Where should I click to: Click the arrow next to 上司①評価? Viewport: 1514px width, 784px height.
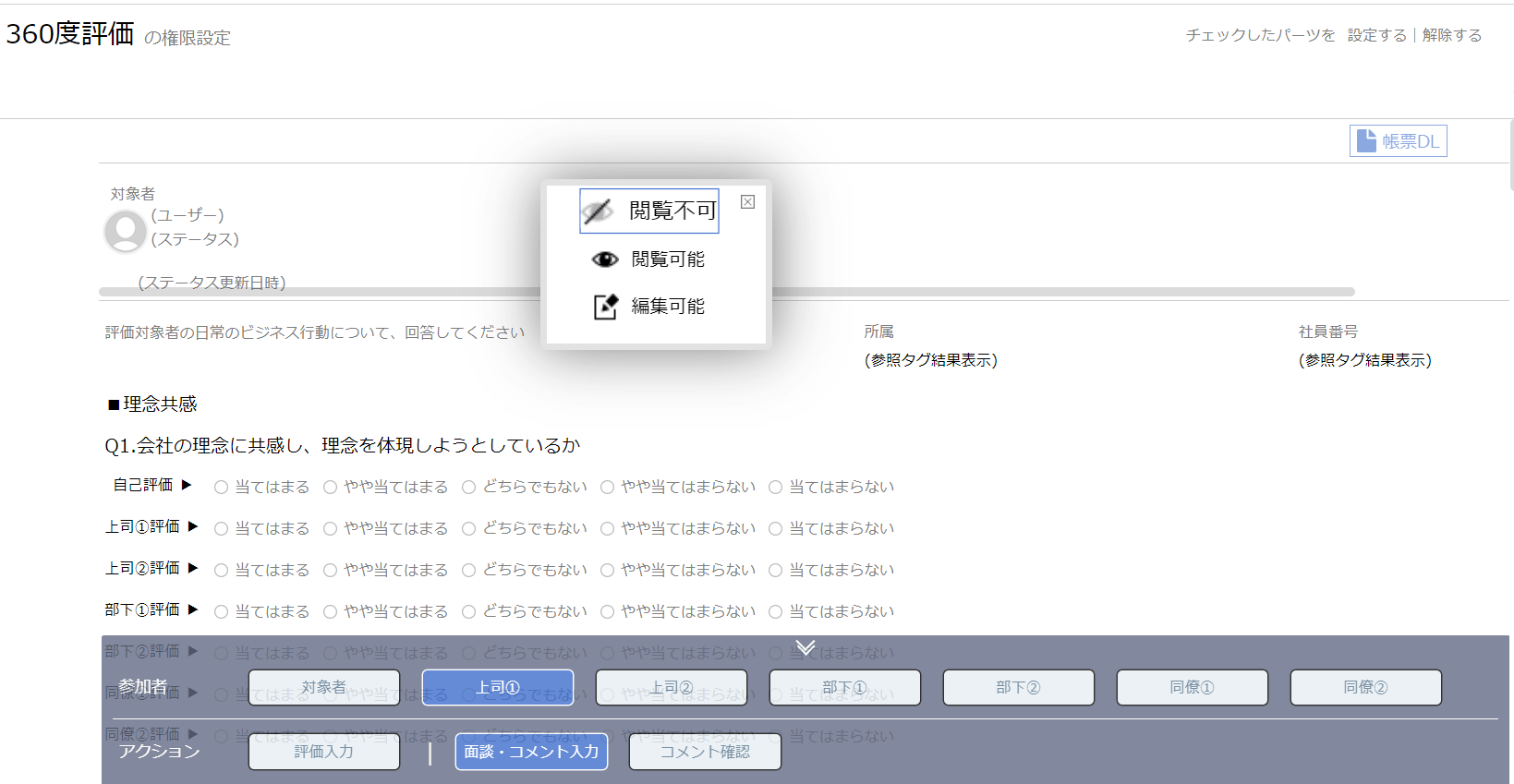[x=193, y=526]
